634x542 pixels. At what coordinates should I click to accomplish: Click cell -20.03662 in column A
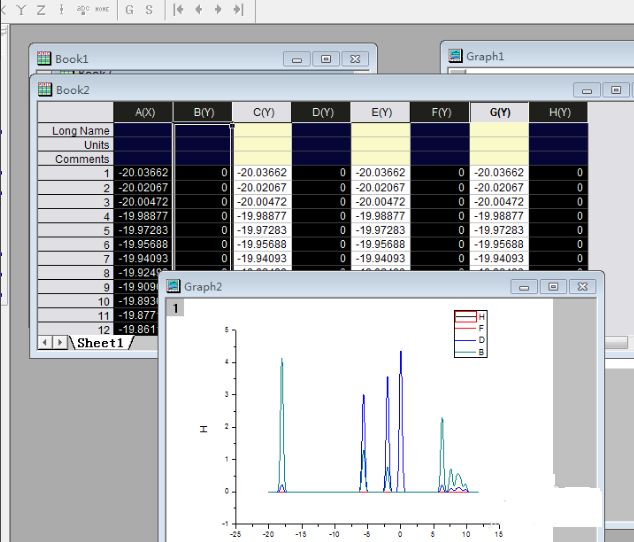click(x=143, y=173)
